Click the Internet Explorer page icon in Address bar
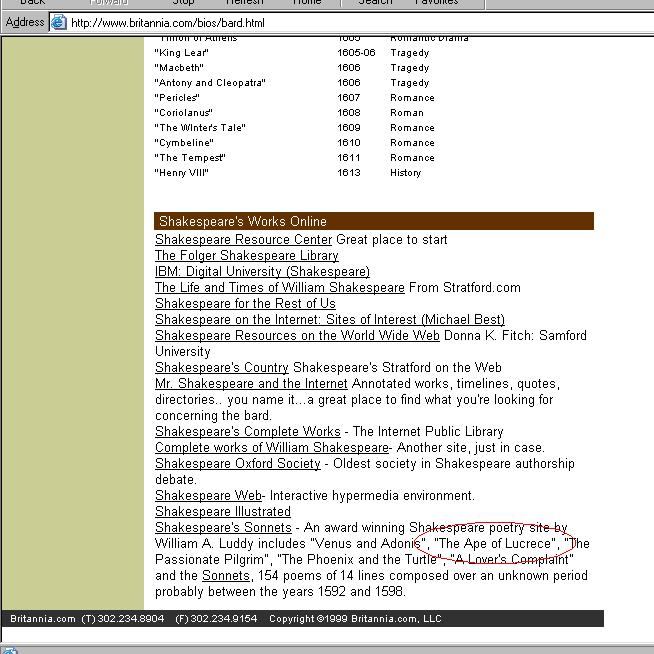654x654 pixels. pos(58,22)
